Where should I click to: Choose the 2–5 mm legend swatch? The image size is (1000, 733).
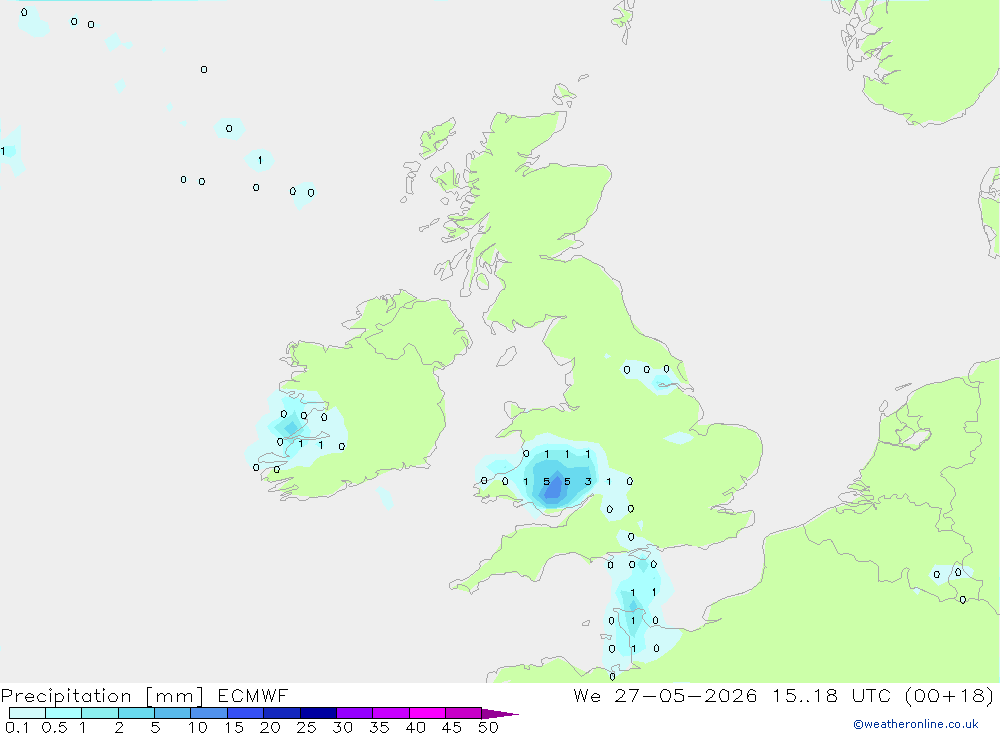(x=136, y=713)
